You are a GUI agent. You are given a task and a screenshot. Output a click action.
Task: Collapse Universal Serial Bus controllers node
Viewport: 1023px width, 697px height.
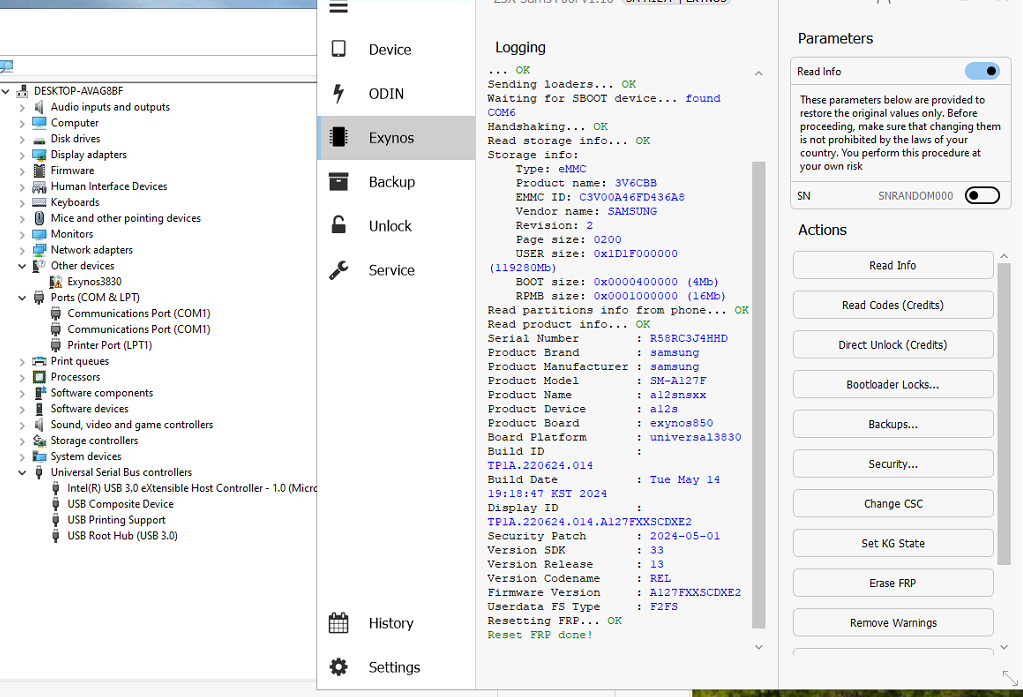point(22,472)
